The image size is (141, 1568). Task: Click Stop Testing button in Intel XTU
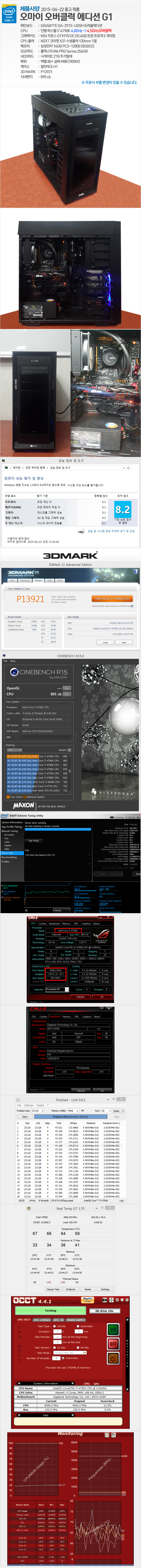34,841
